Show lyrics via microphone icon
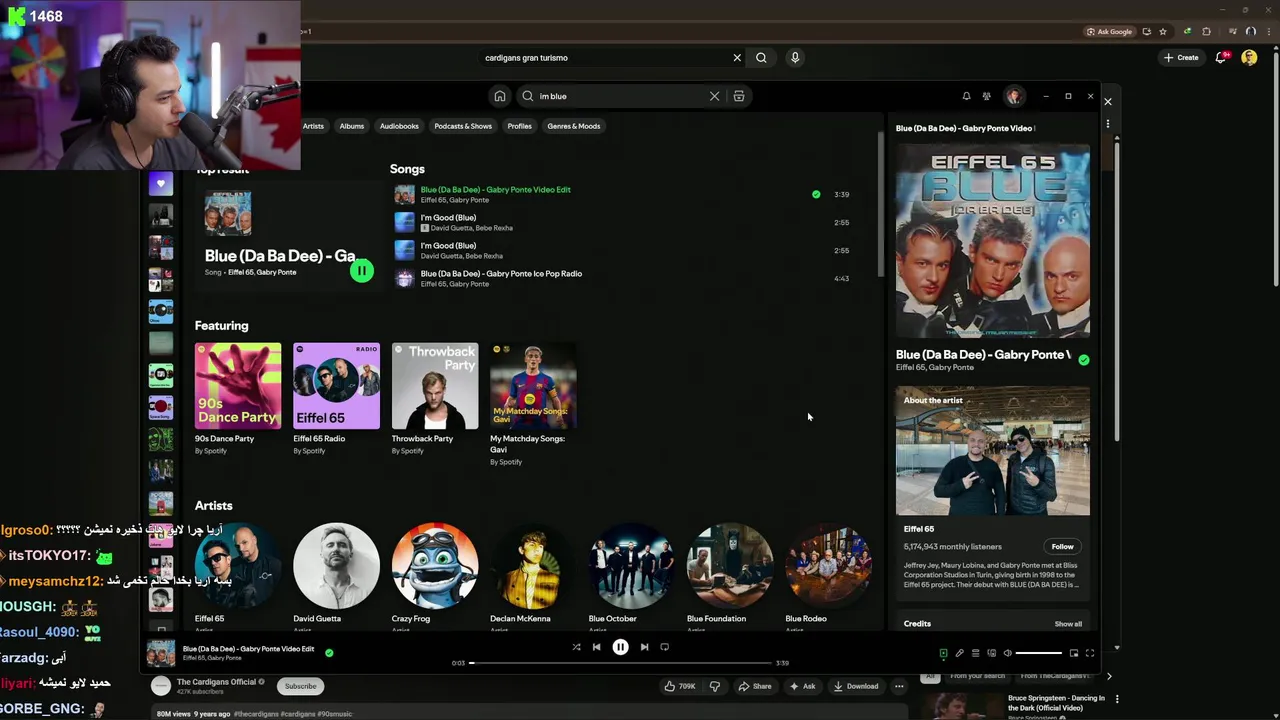1280x720 pixels. pyautogui.click(x=959, y=653)
